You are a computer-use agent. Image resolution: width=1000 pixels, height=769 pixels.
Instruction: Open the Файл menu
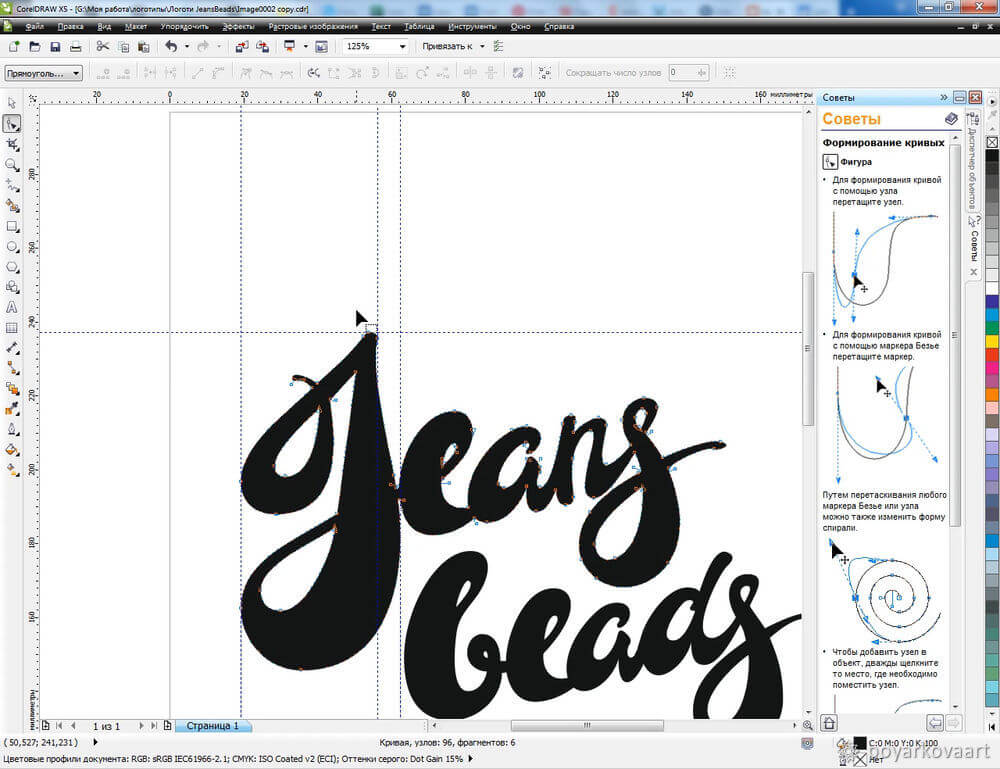[34, 27]
